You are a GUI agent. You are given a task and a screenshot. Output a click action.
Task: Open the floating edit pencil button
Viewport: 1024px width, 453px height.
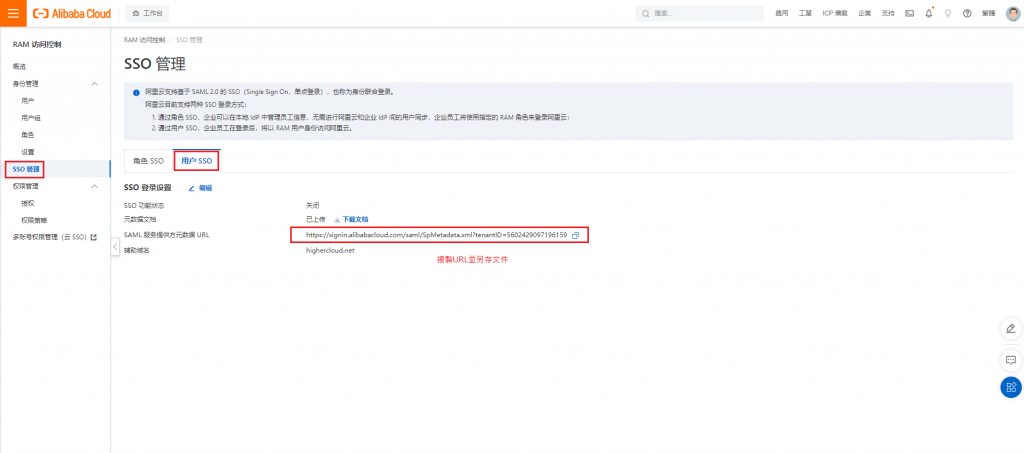pyautogui.click(x=1011, y=328)
